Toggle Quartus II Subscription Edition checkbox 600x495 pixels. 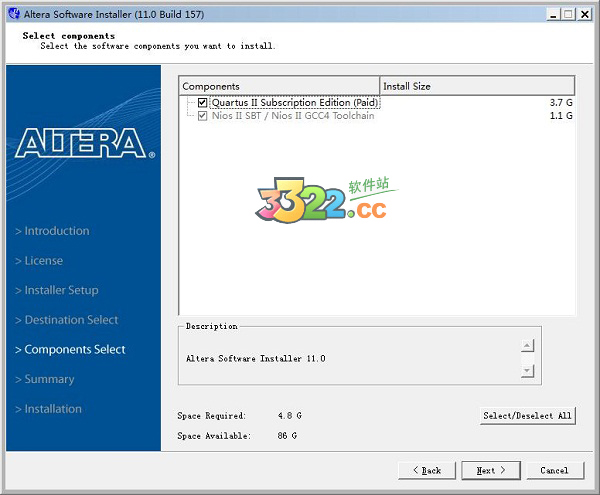pos(202,103)
